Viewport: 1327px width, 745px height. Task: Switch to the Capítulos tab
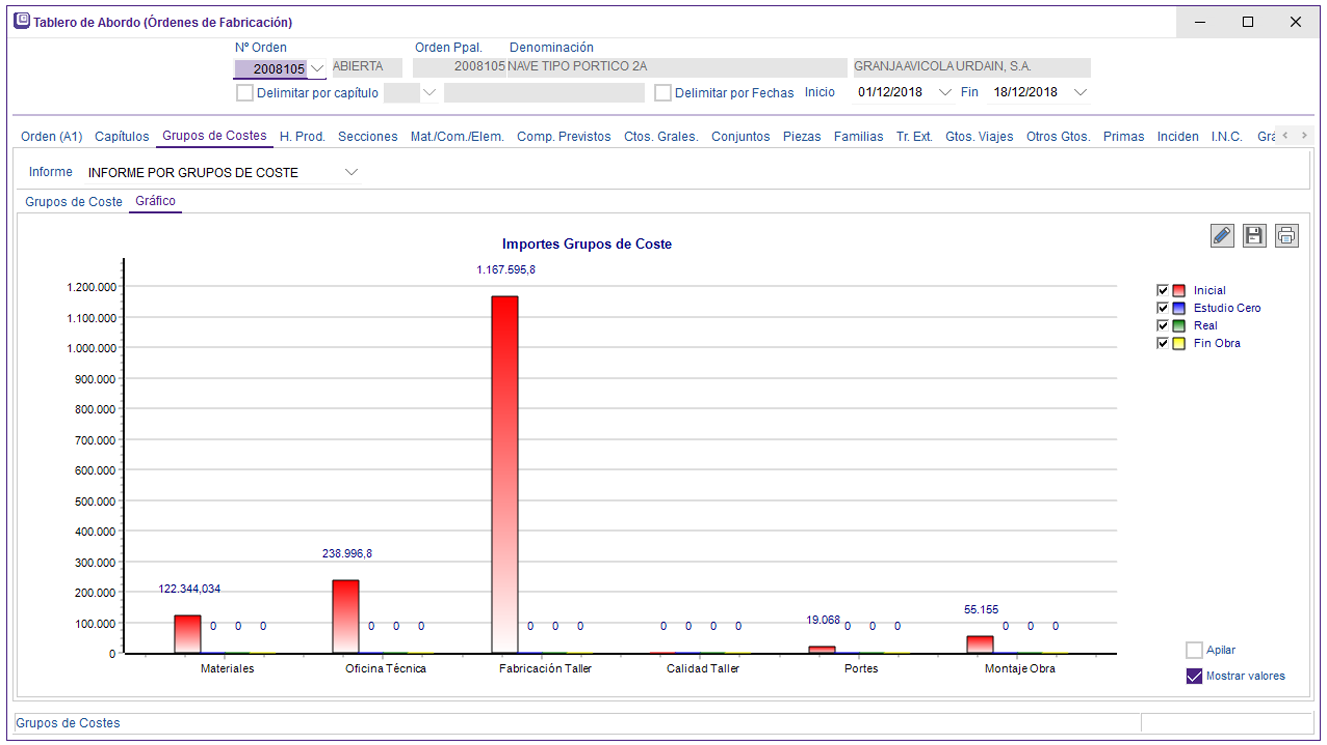[122, 137]
